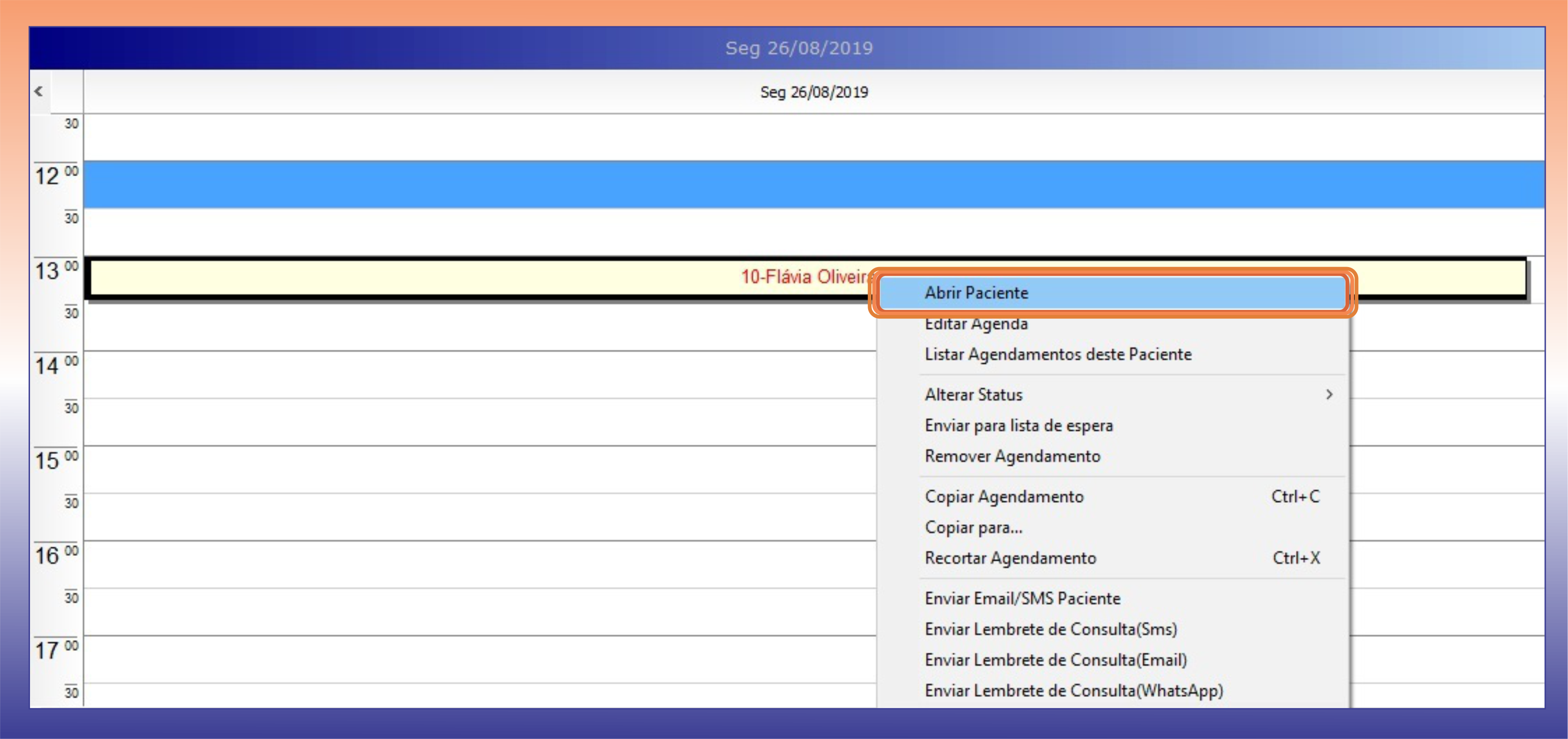This screenshot has height=739, width=1568.
Task: Click the 16:00 hour label in time ruler
Action: (47, 556)
